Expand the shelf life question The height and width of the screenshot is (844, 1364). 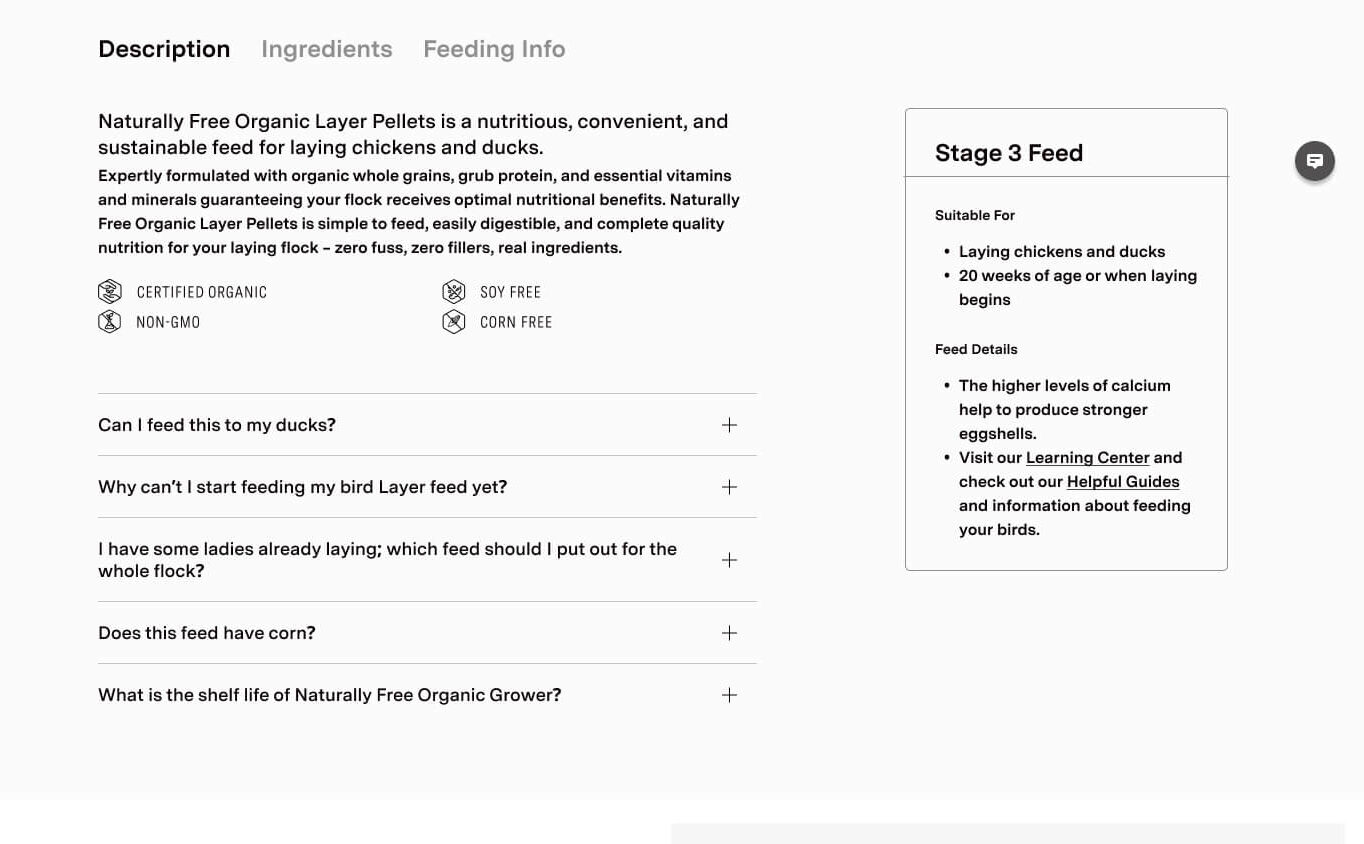tap(330, 695)
